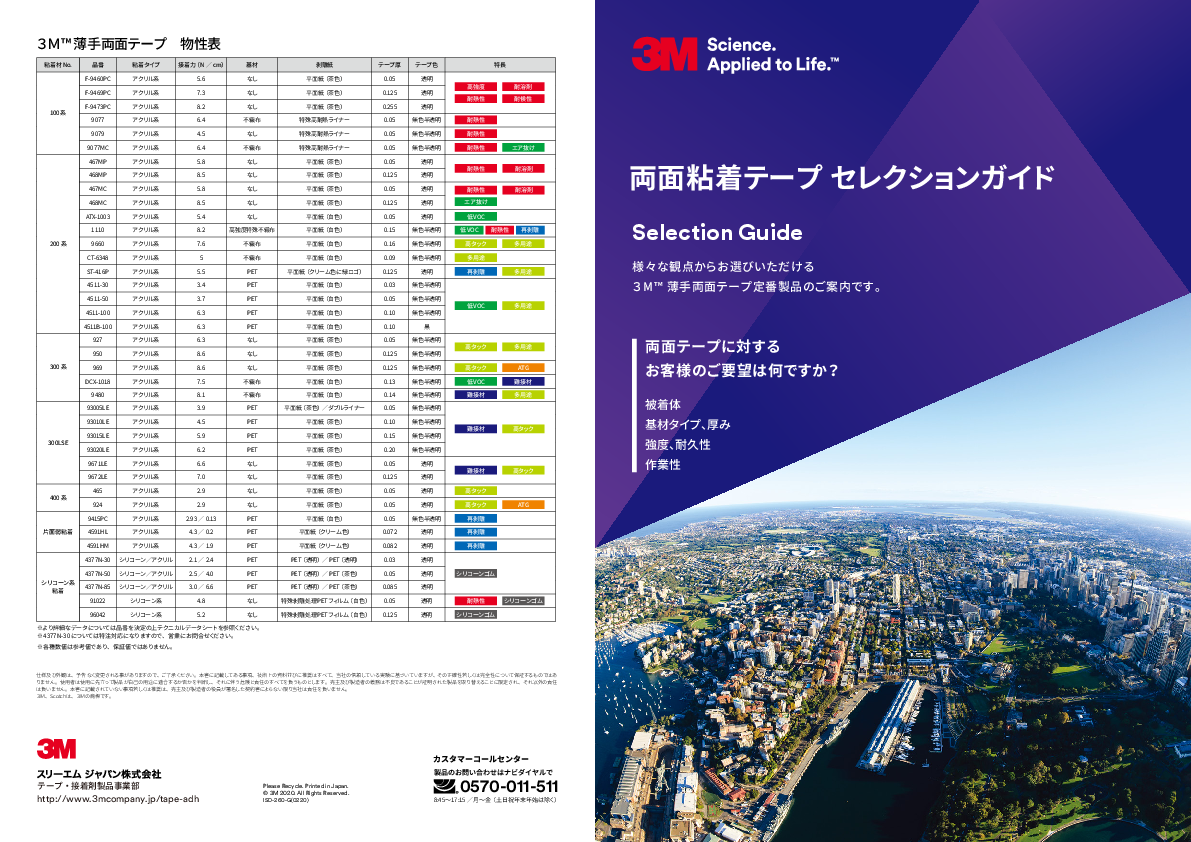Select the 300LSE group cell
The image size is (1191, 842).
click(x=58, y=443)
